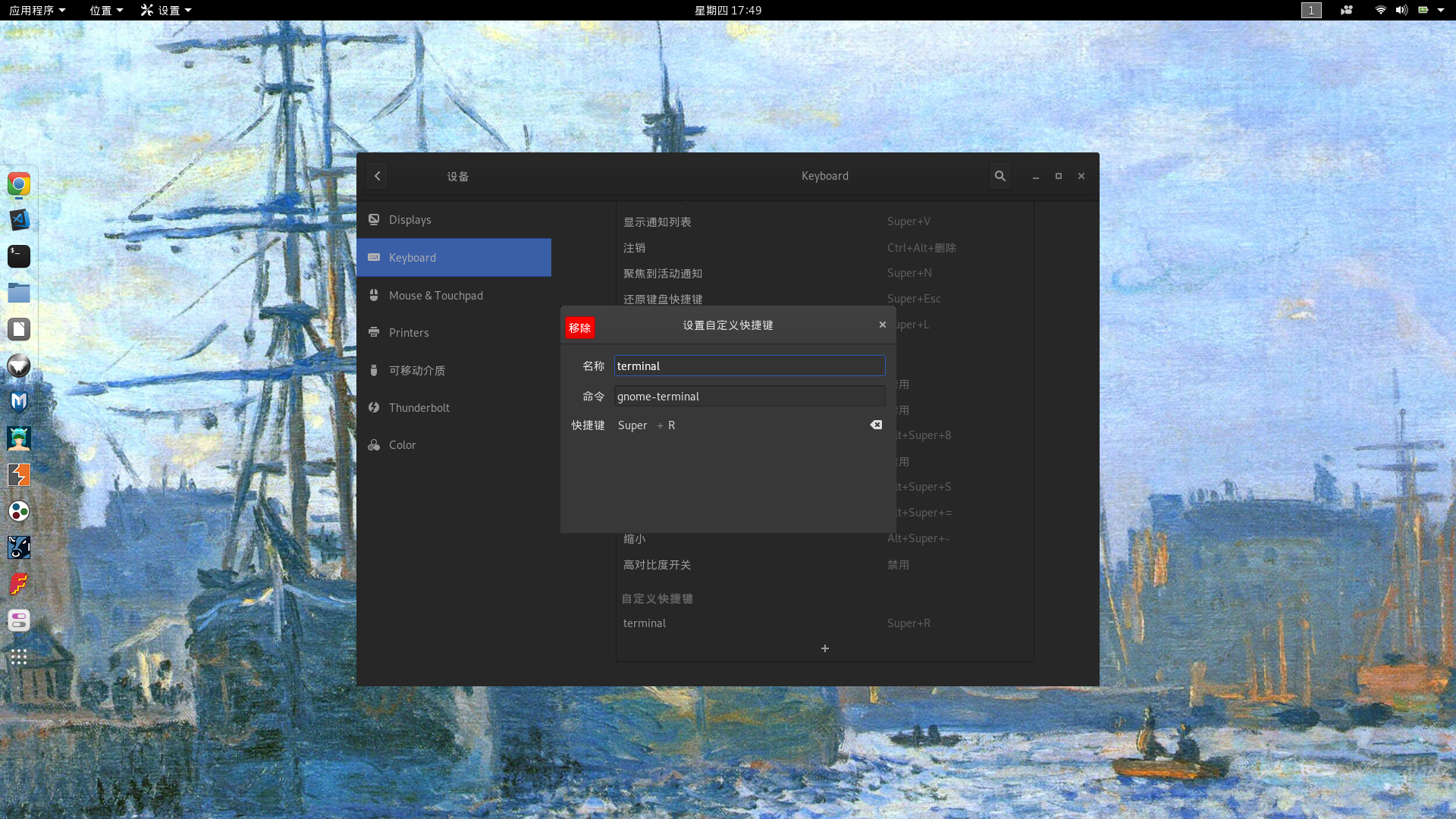Open 可移动介质 removable media settings
This screenshot has height=819, width=1456.
(x=453, y=370)
